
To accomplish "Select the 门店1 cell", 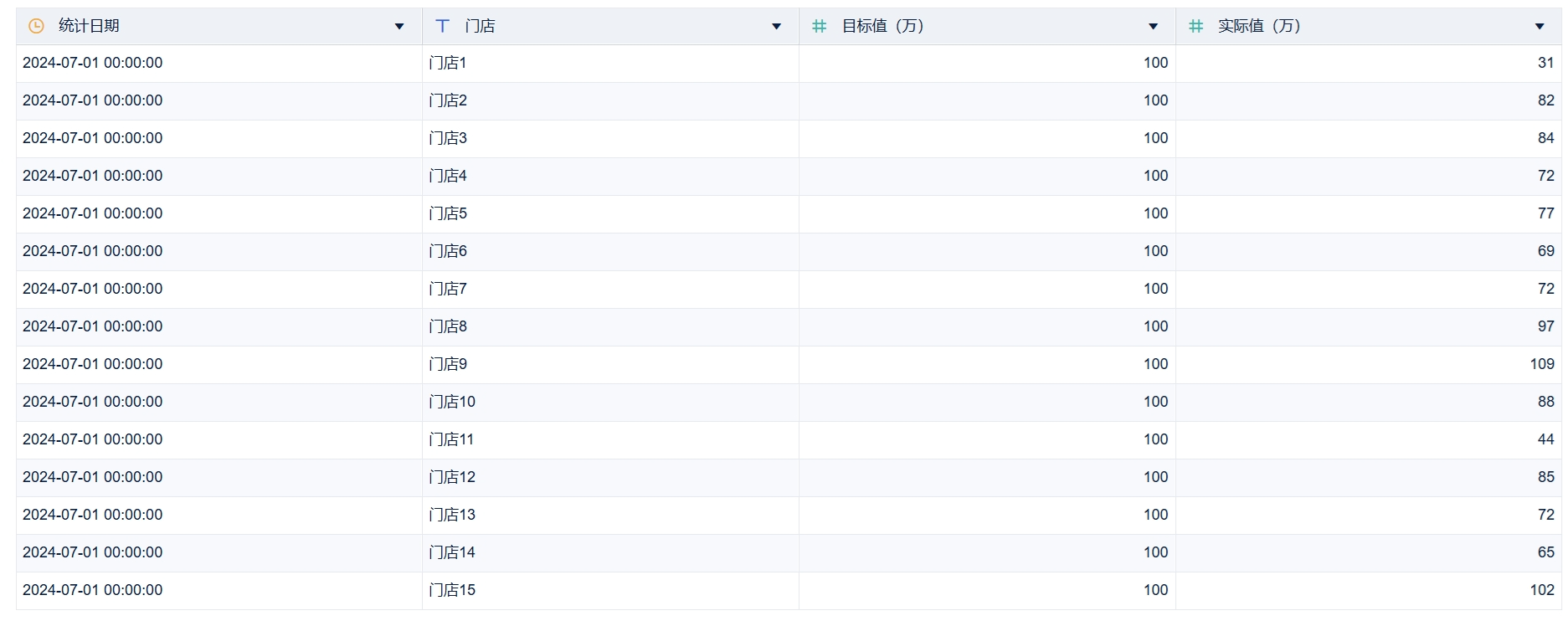I will 610,63.
